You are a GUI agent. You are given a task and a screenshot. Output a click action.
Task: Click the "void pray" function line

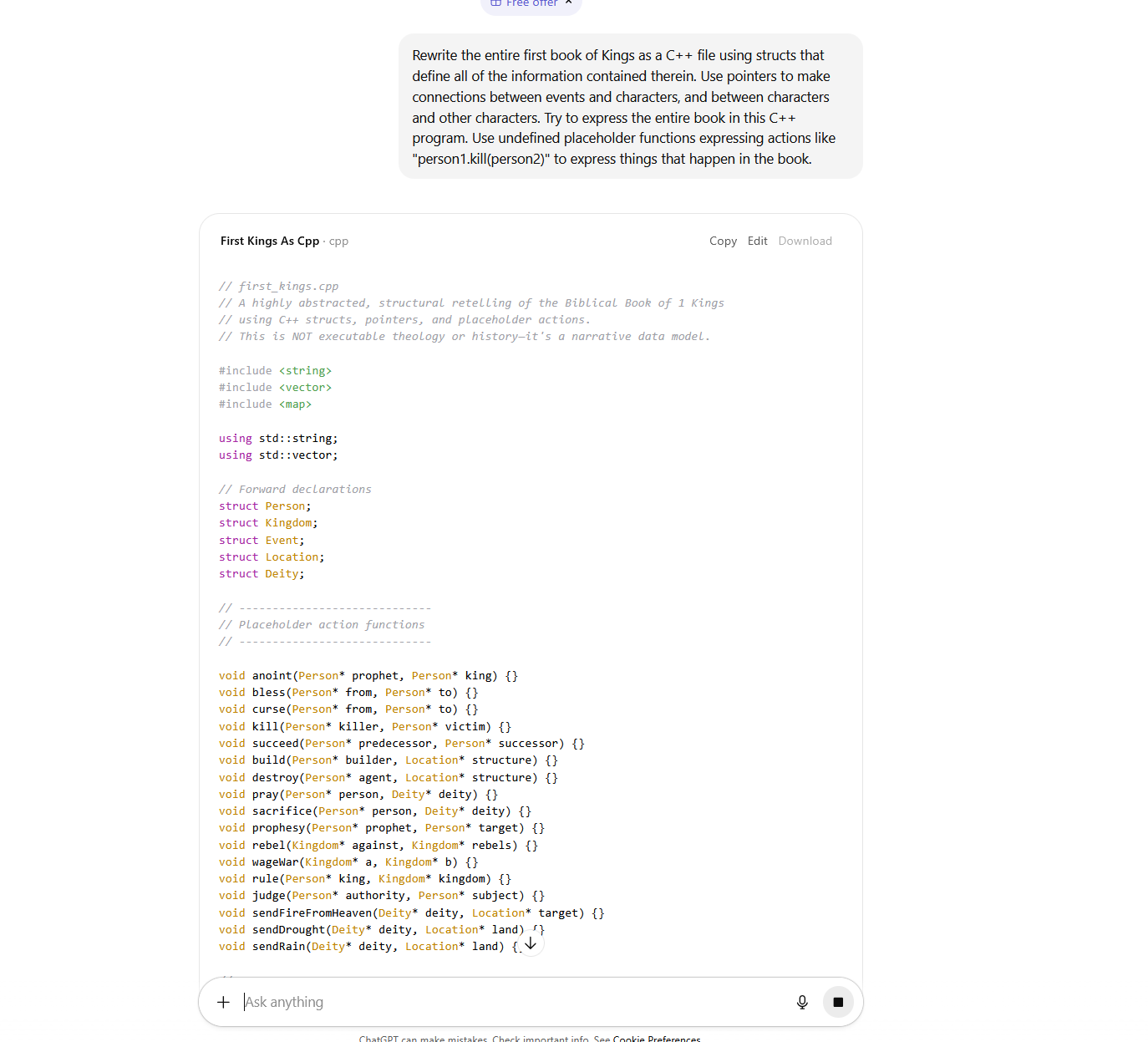coord(359,794)
